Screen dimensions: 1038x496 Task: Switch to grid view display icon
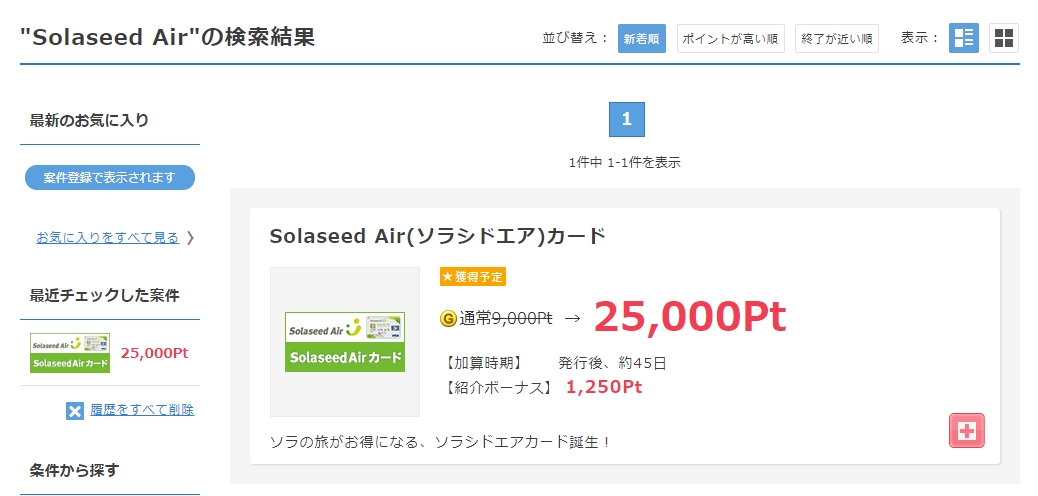click(x=1004, y=38)
